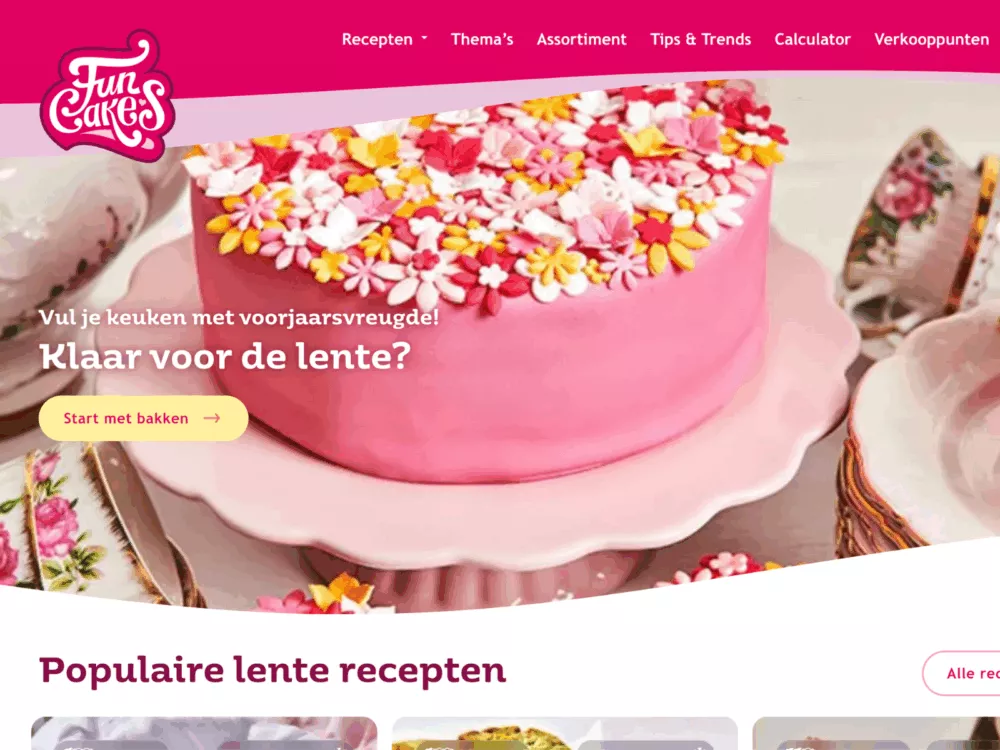Open the Recepten menu
This screenshot has width=1000, height=750.
[x=377, y=40]
